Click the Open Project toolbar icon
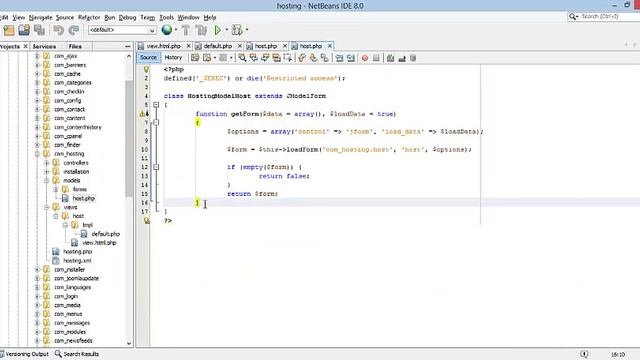This screenshot has width=640, height=360. tap(24, 30)
